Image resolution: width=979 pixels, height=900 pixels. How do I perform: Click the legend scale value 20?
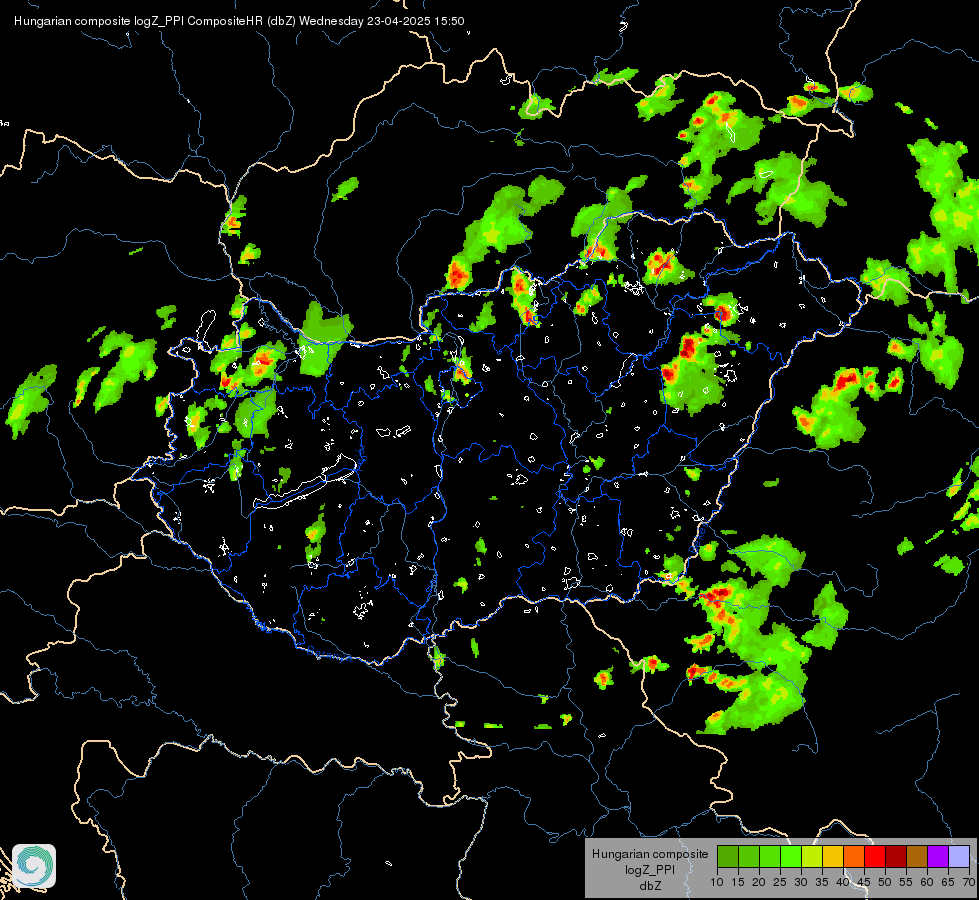click(x=759, y=882)
